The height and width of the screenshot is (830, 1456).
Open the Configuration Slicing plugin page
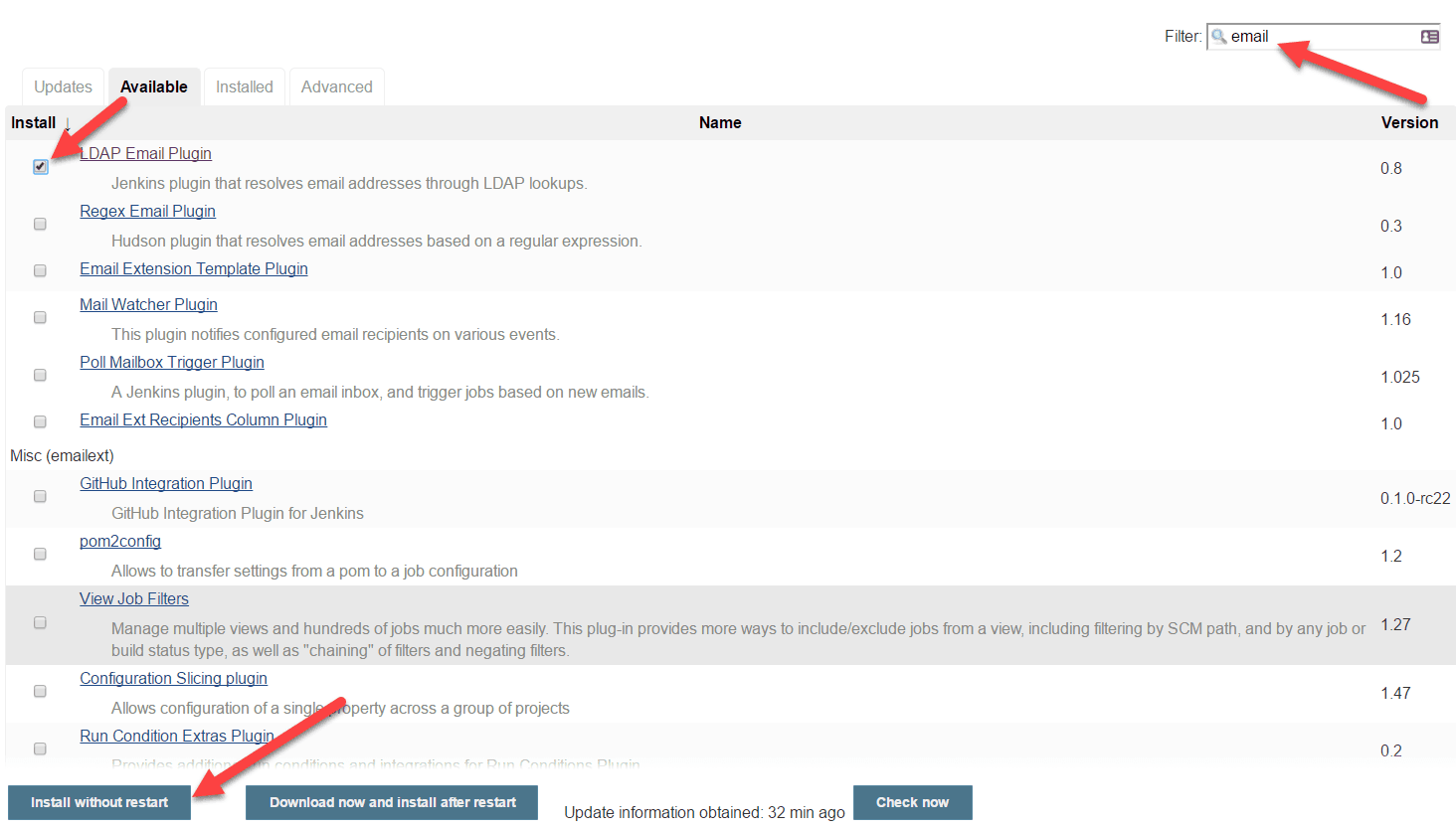coord(172,678)
